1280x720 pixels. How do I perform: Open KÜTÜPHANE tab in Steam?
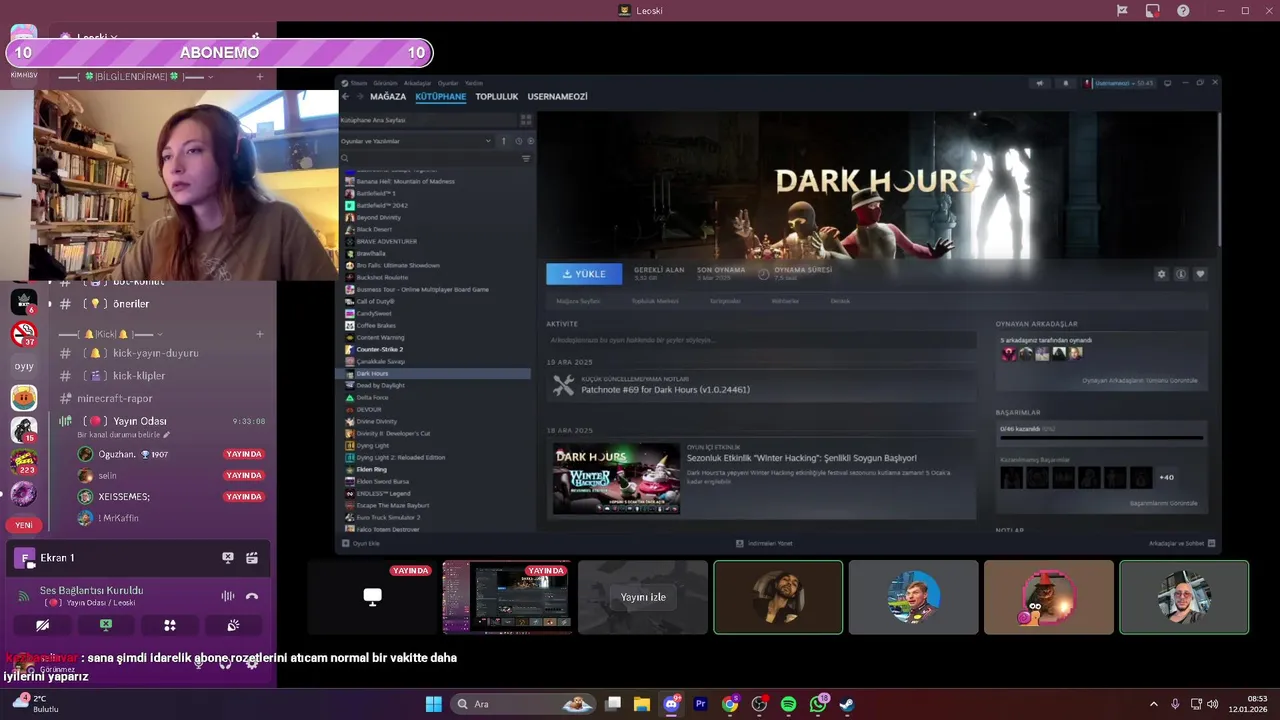[441, 97]
